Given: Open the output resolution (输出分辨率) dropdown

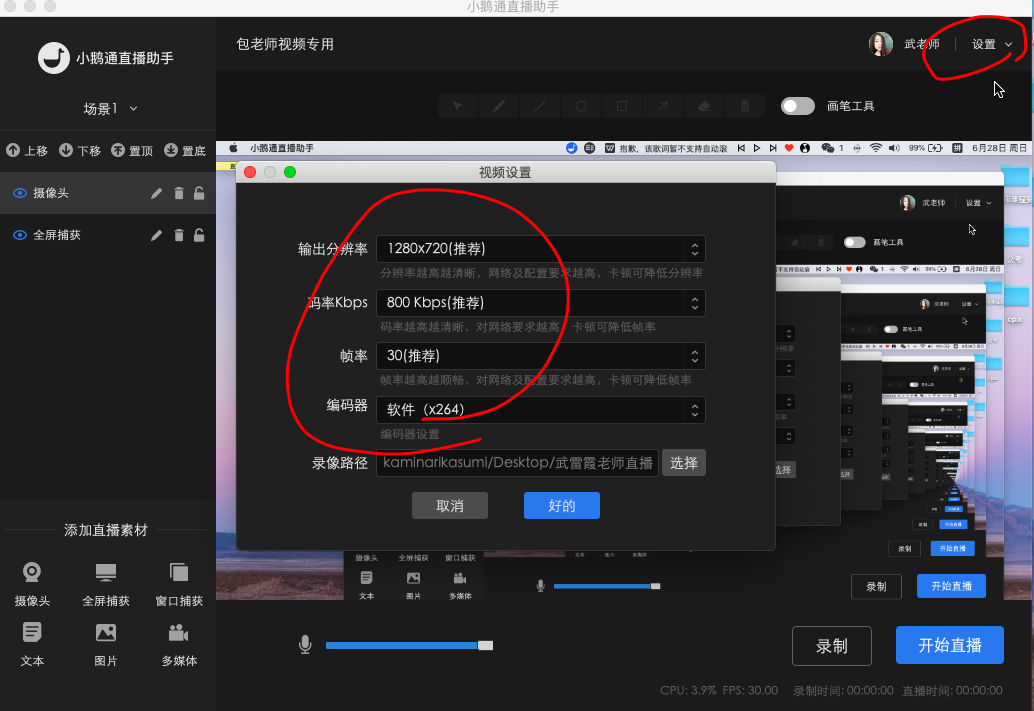Looking at the screenshot, I should (x=695, y=249).
